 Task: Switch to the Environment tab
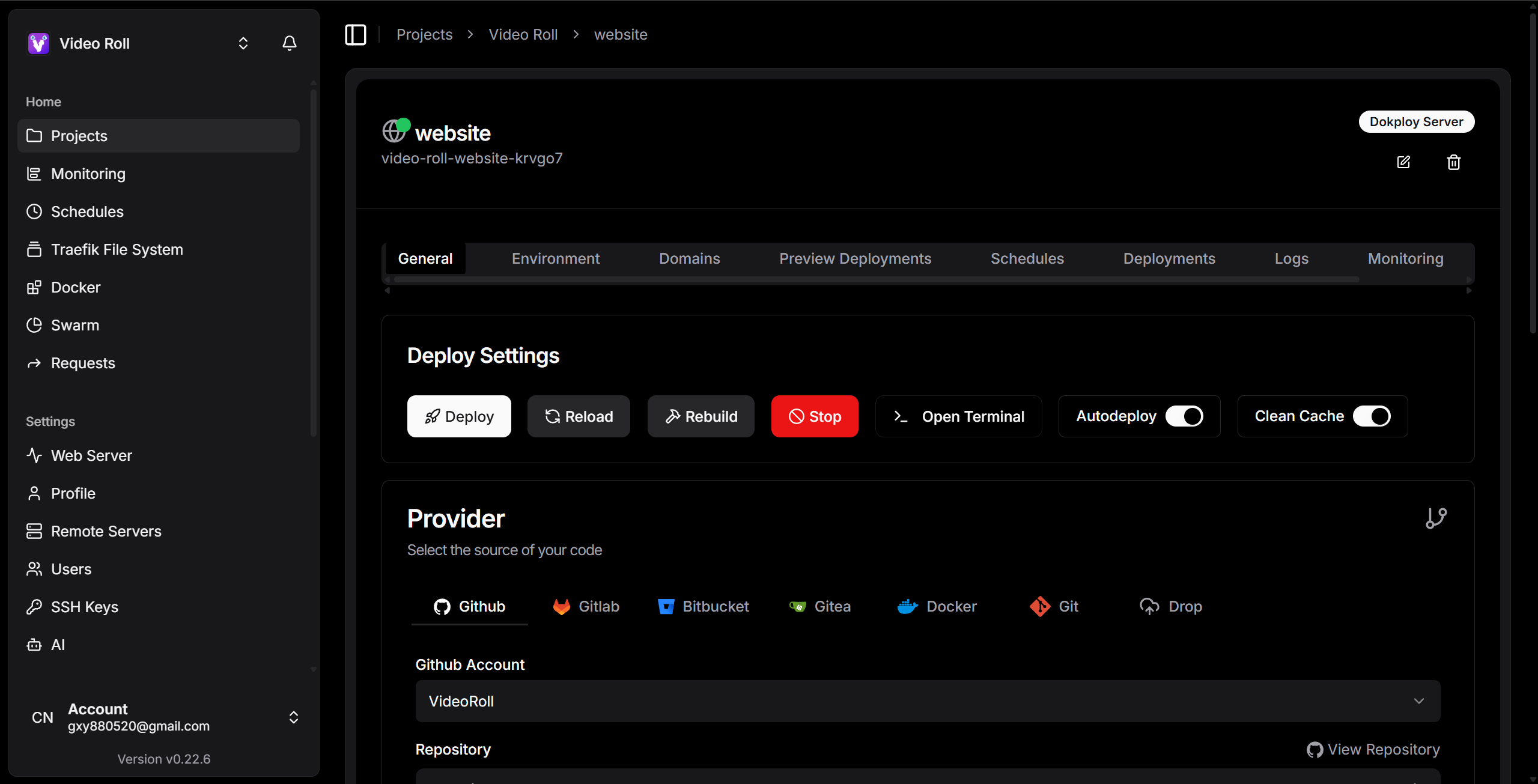556,258
